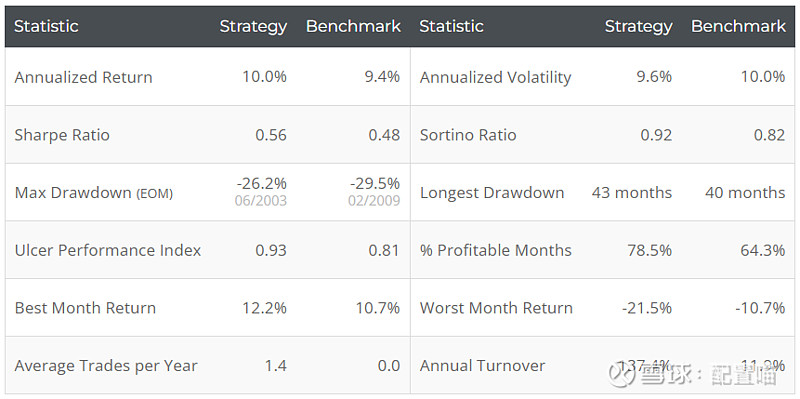Click the right Statistic column header

click(452, 27)
